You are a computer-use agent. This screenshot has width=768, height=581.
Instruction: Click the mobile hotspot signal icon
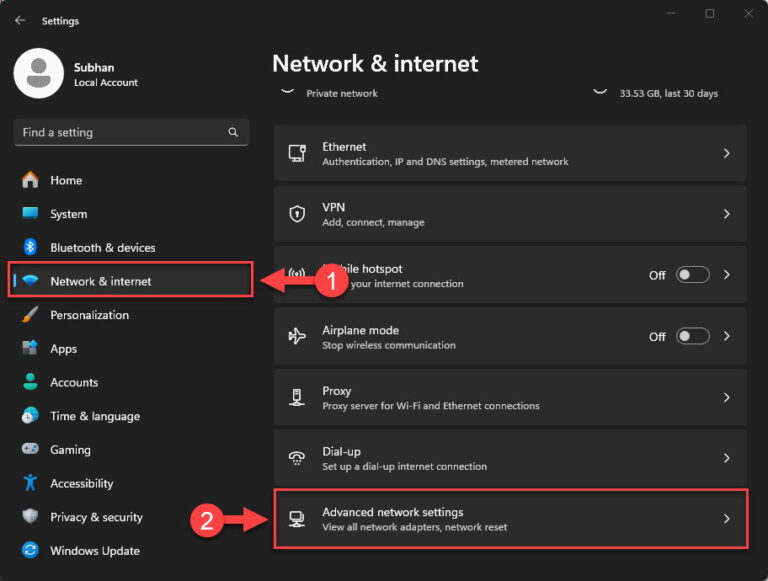click(x=297, y=273)
